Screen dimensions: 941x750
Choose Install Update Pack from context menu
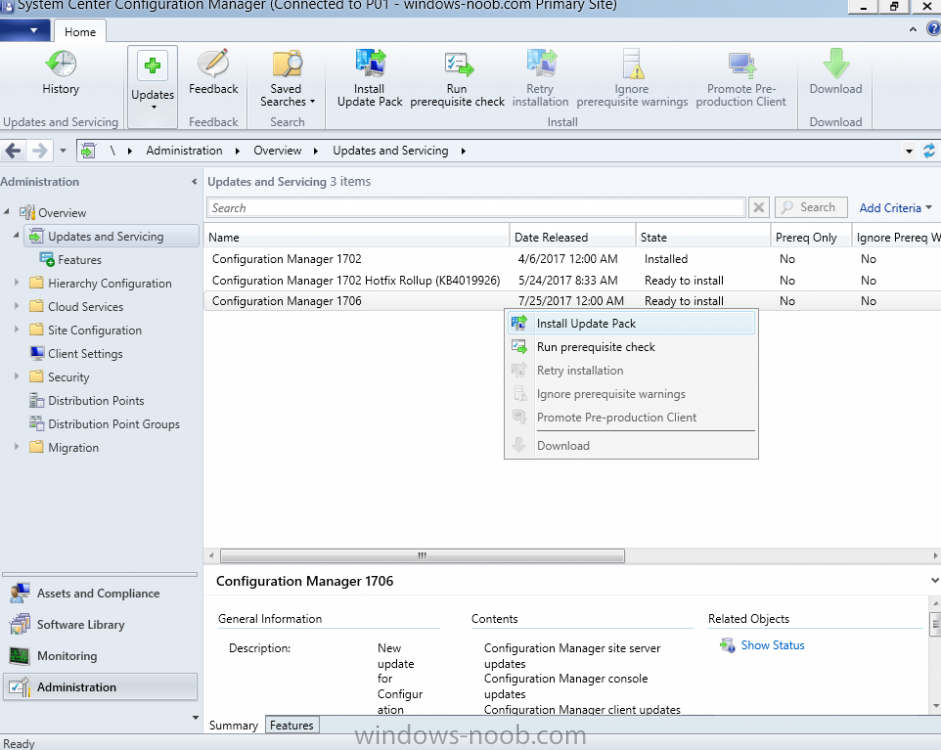click(631, 323)
